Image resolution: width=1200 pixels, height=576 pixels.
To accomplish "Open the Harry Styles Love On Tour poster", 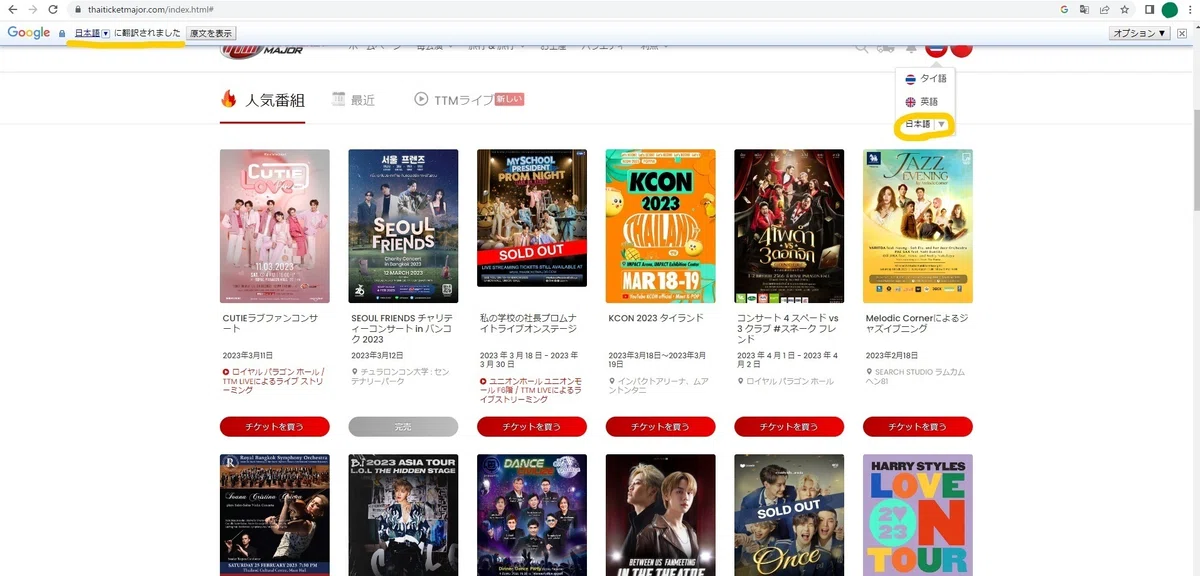I will click(x=918, y=515).
